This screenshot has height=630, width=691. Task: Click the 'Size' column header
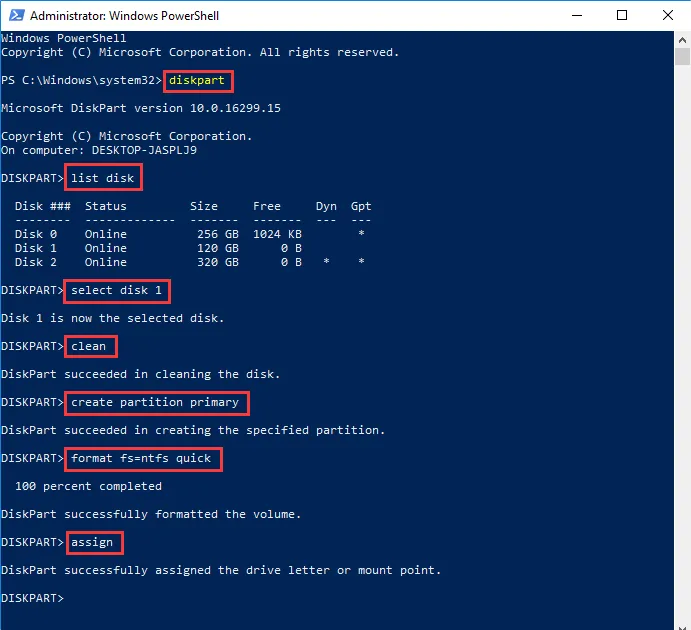coord(204,206)
